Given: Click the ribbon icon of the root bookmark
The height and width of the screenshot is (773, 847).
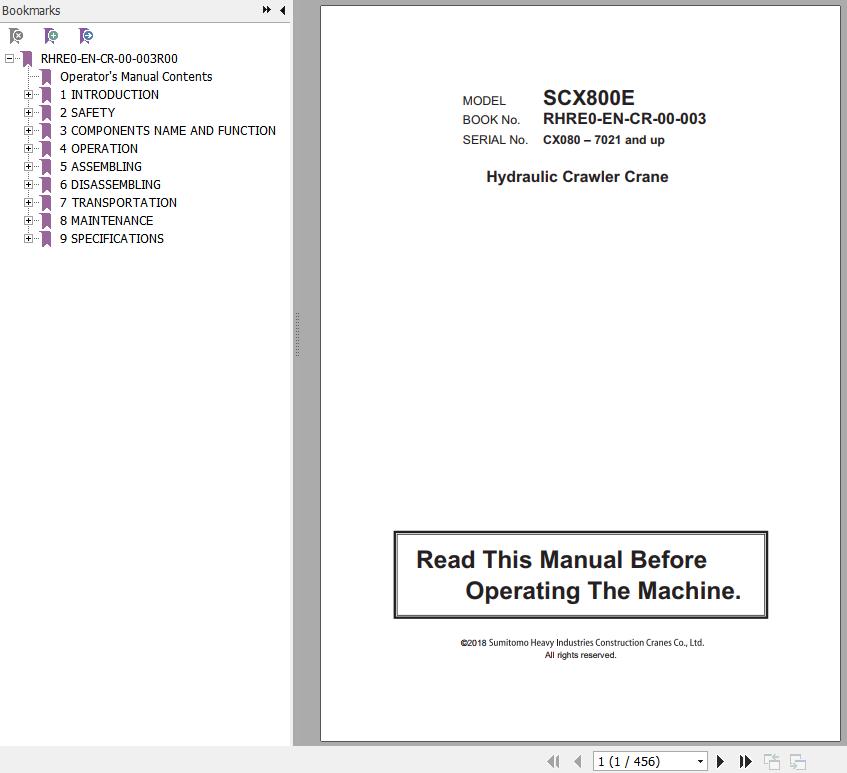Looking at the screenshot, I should coord(27,59).
